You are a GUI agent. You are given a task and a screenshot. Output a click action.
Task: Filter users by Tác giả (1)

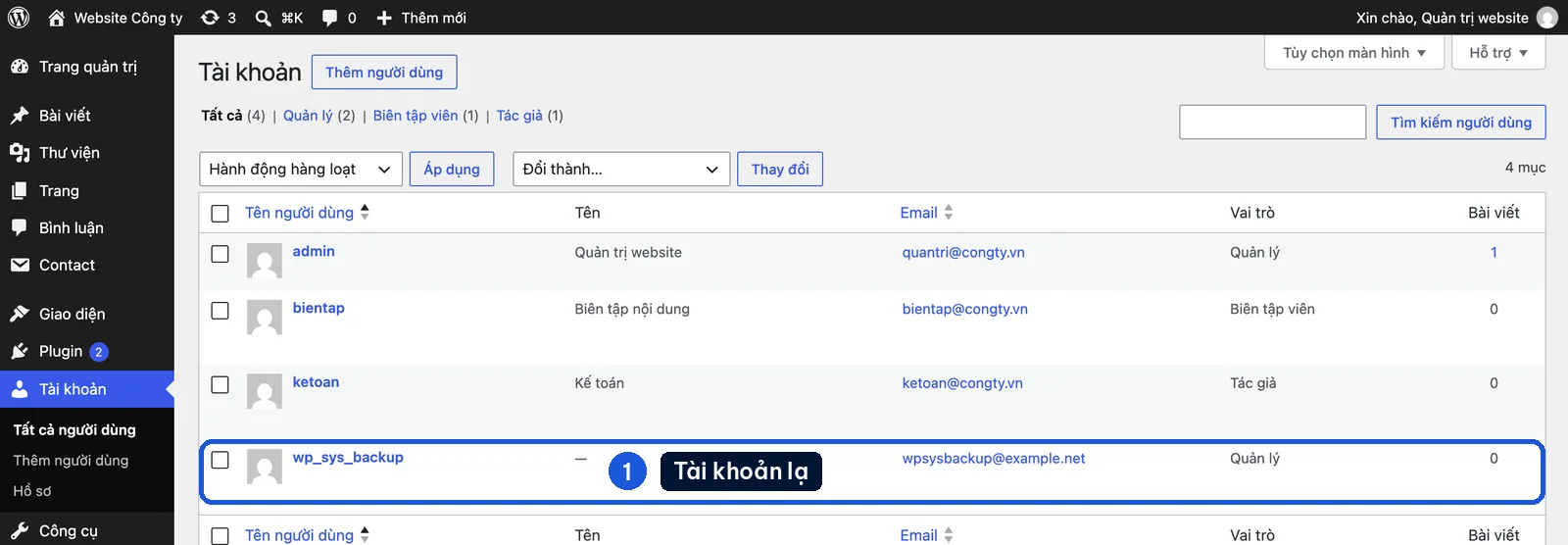click(x=529, y=116)
